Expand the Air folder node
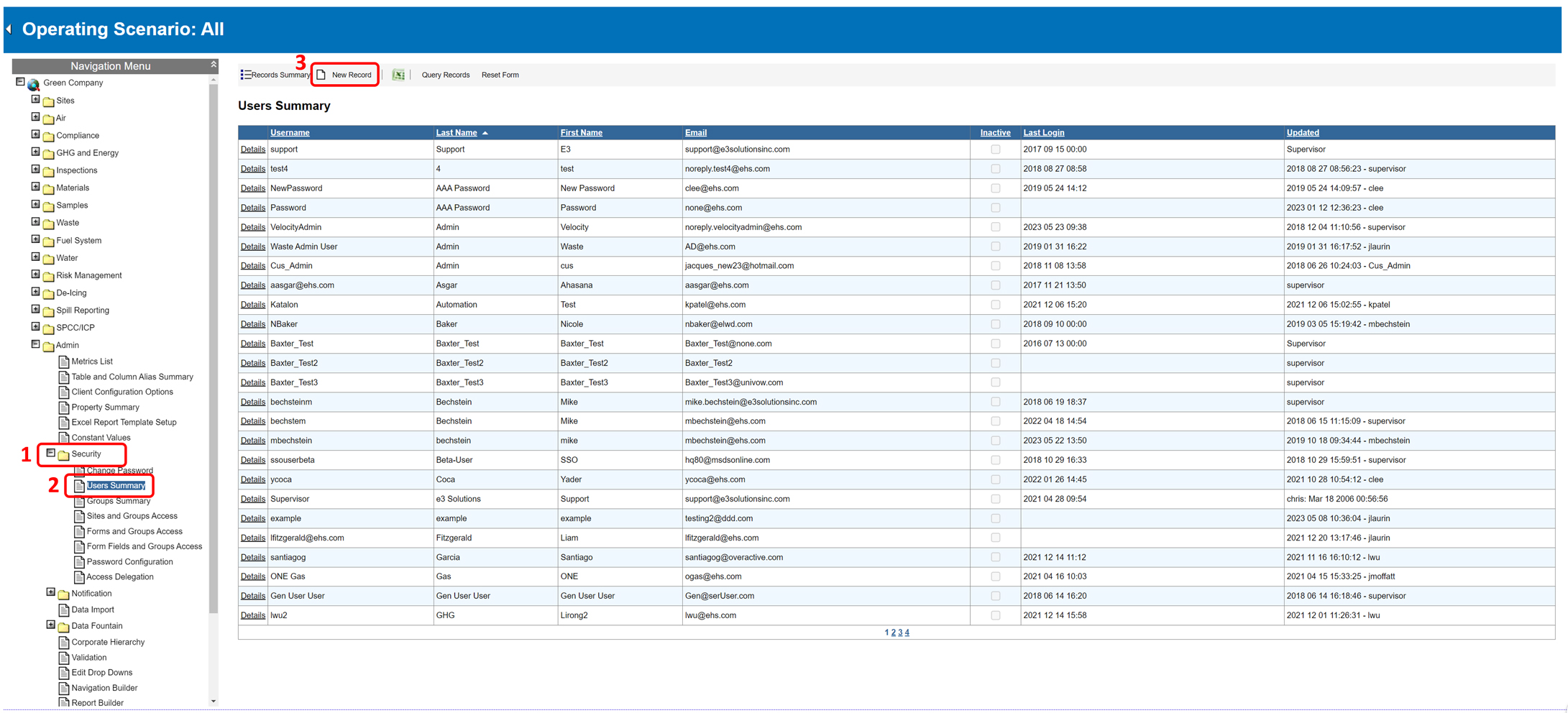 tap(35, 116)
